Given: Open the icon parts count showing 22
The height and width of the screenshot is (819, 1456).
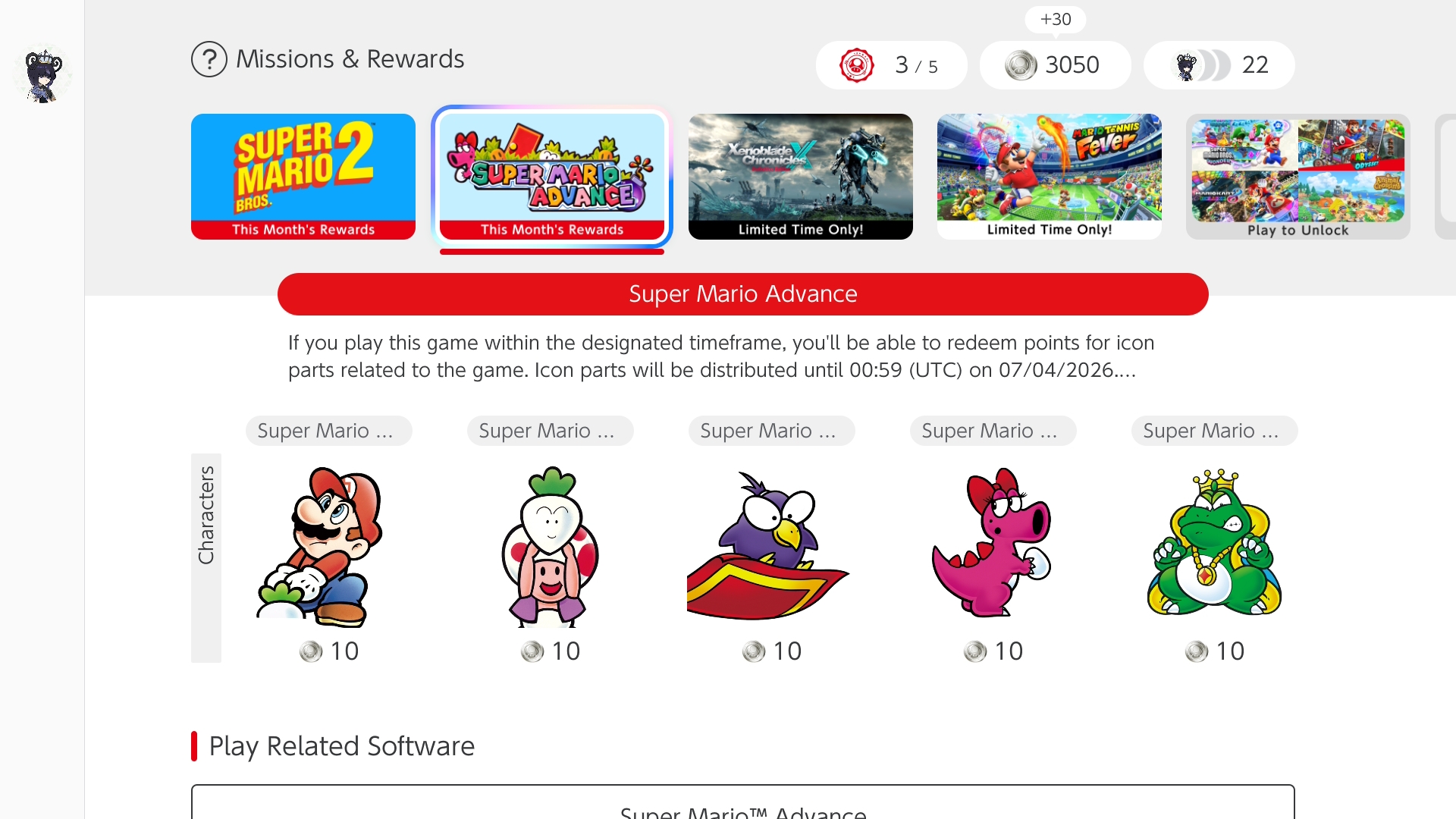Looking at the screenshot, I should (1219, 65).
